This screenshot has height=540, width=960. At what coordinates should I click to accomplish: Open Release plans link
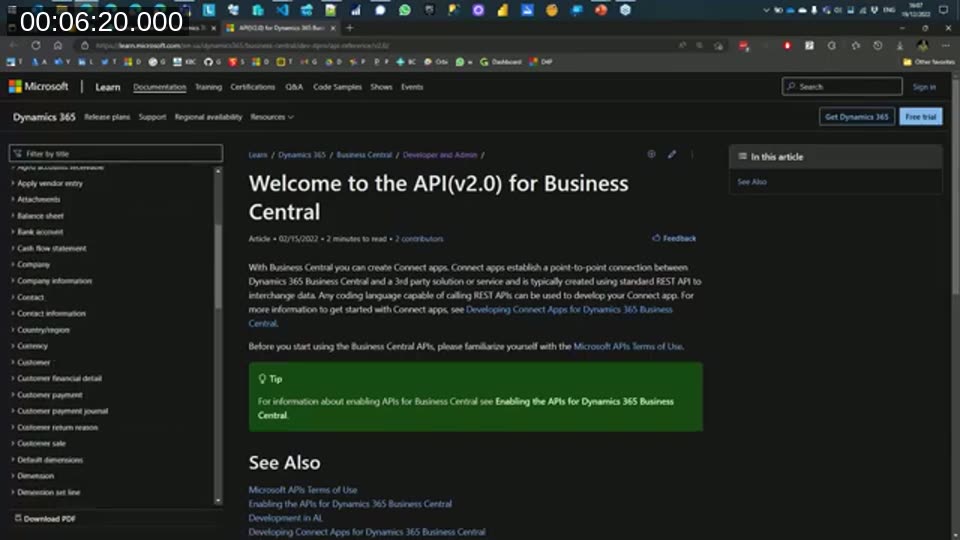[x=107, y=117]
